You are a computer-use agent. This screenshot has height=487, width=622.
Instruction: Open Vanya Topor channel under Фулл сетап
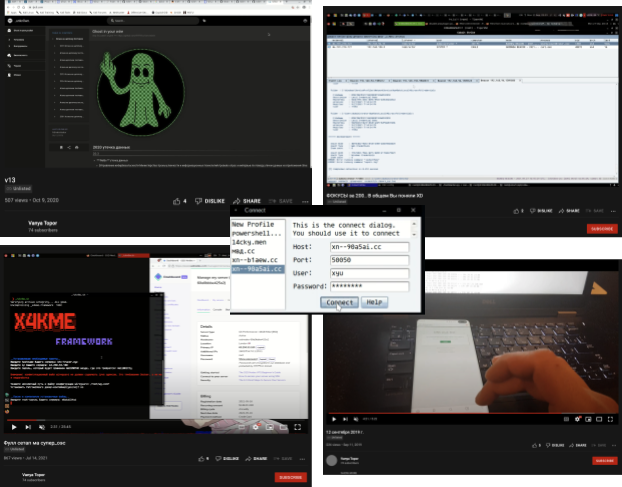pos(33,475)
